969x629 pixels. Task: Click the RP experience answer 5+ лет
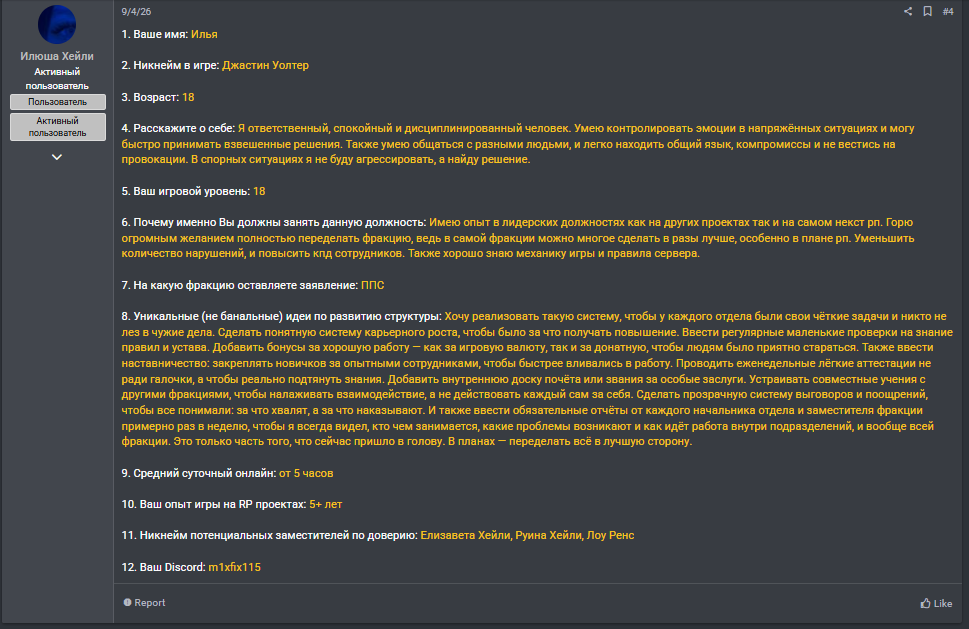[x=325, y=504]
